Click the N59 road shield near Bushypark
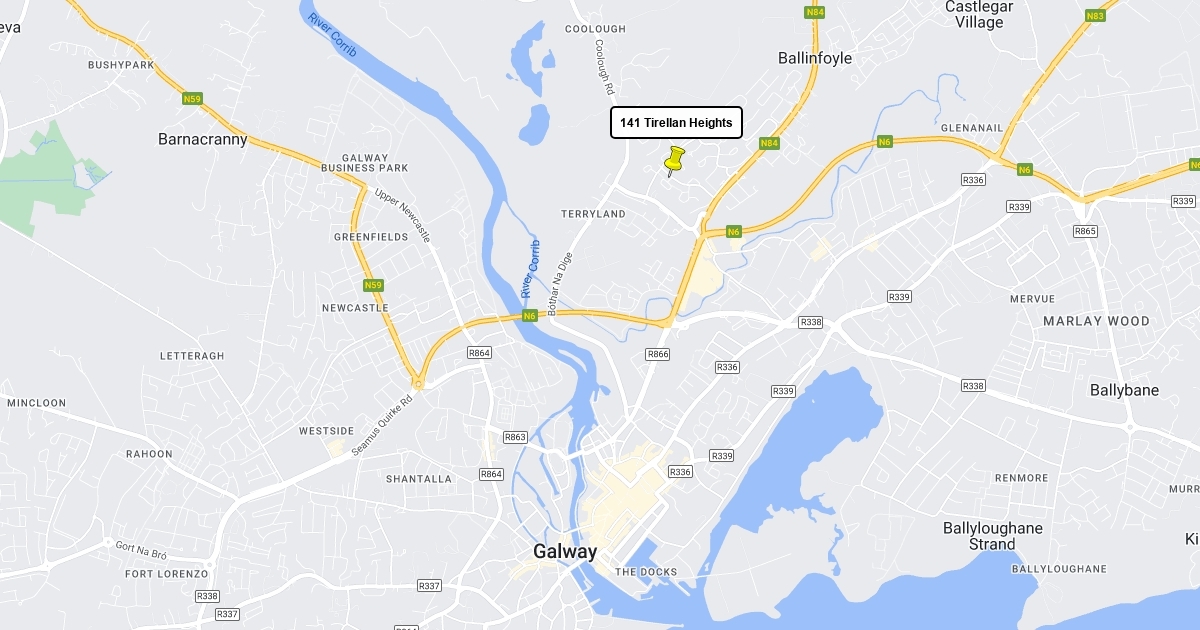 193,99
